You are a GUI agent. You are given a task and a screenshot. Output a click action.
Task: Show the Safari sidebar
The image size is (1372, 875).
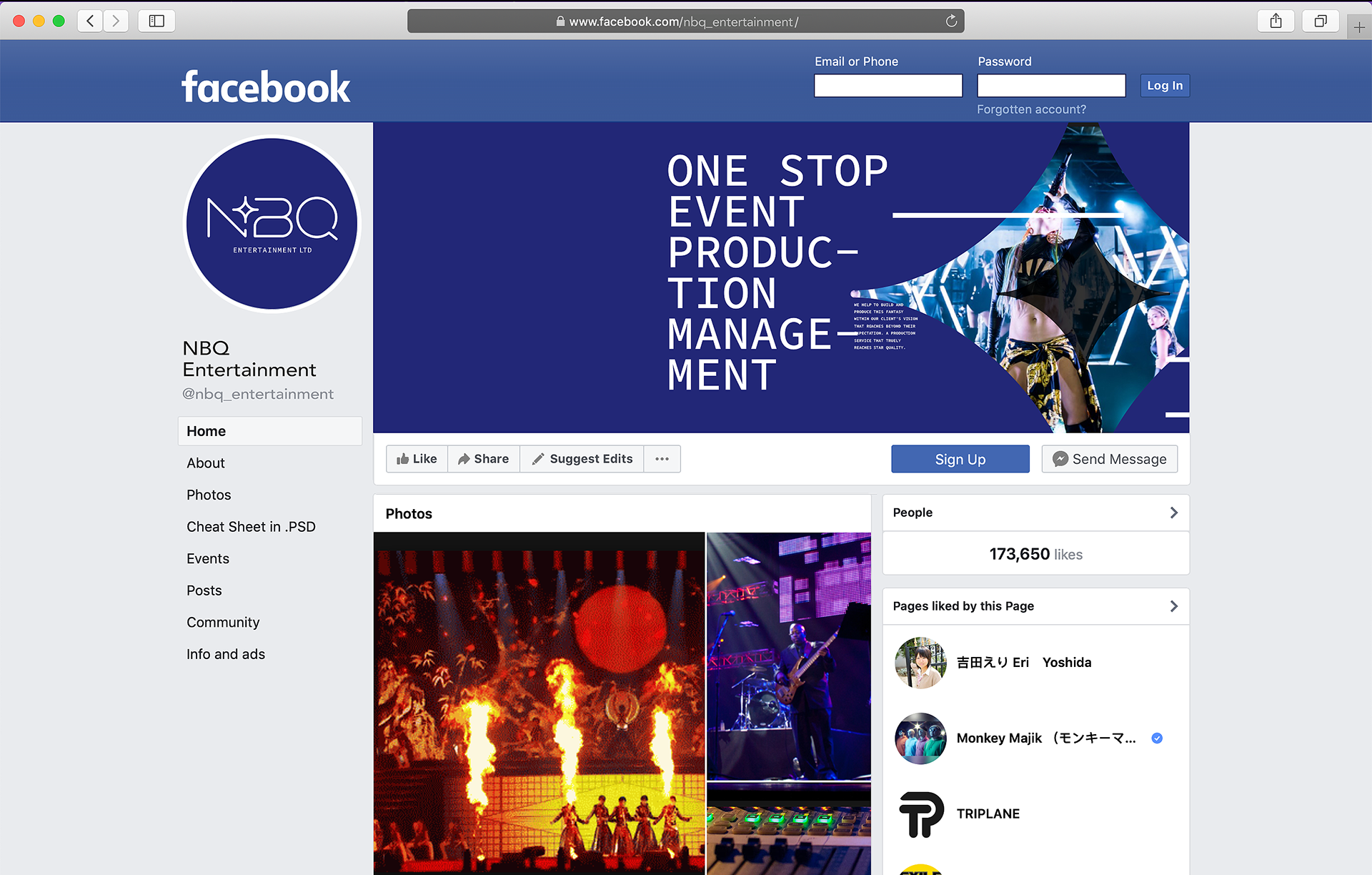(156, 21)
